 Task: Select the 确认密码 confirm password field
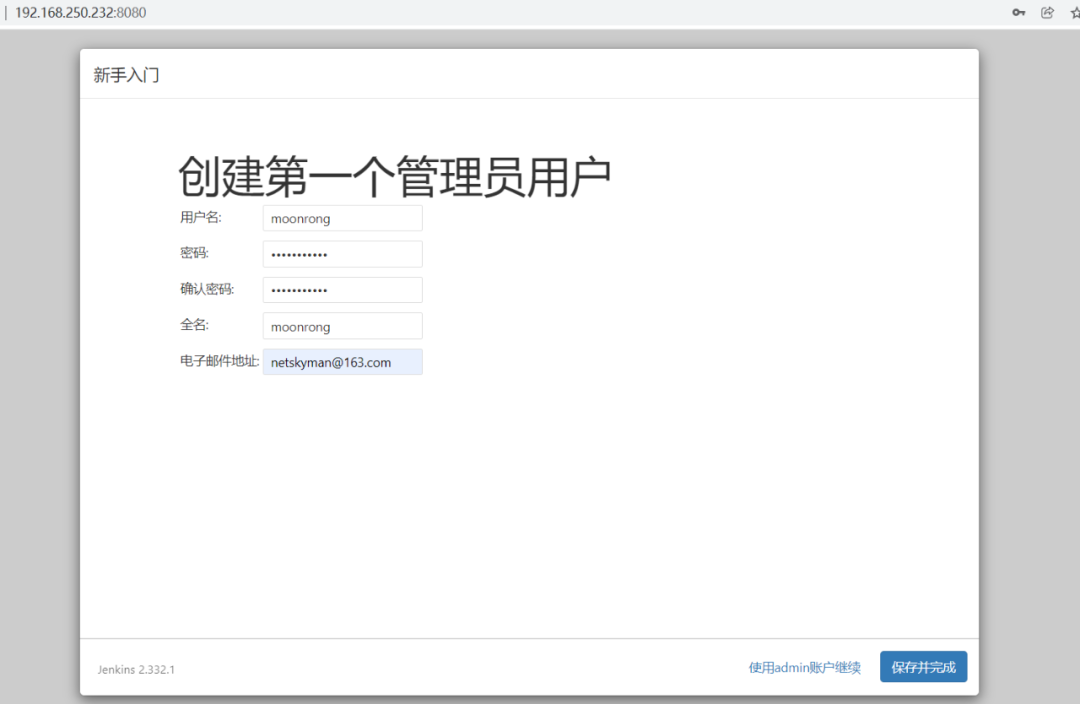coord(342,290)
